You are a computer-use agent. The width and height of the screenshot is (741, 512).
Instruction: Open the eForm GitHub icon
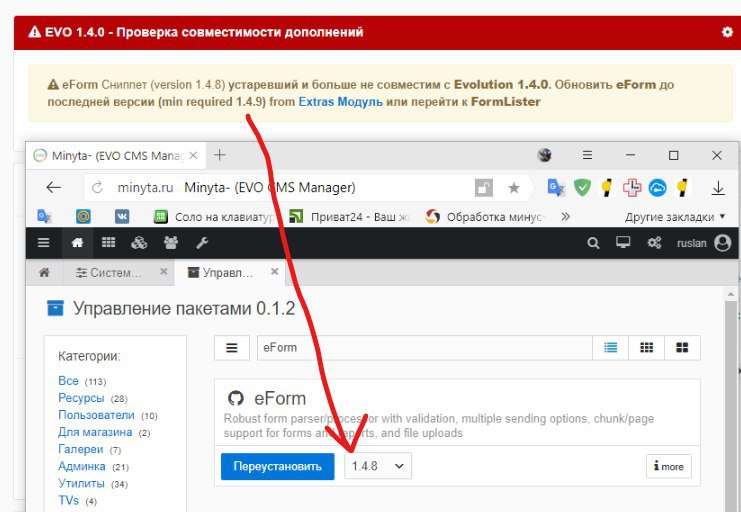point(236,399)
